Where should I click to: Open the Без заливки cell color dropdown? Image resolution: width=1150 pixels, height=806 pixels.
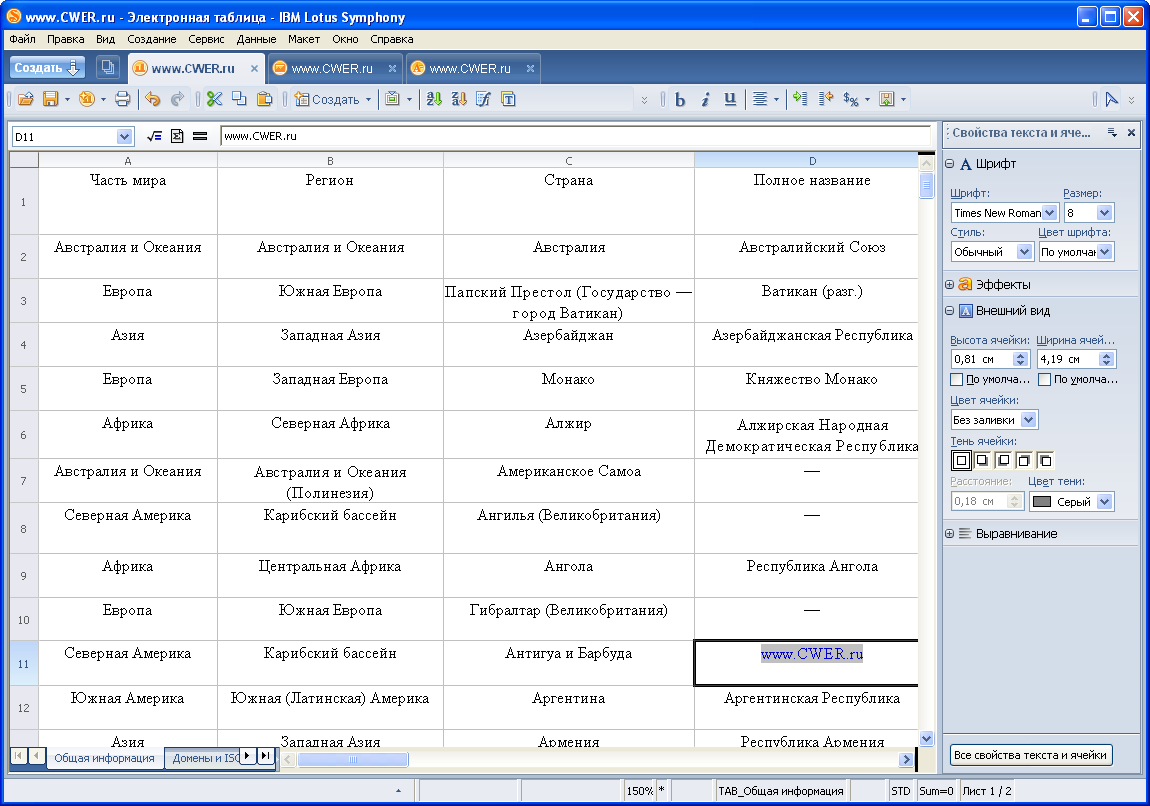1029,420
